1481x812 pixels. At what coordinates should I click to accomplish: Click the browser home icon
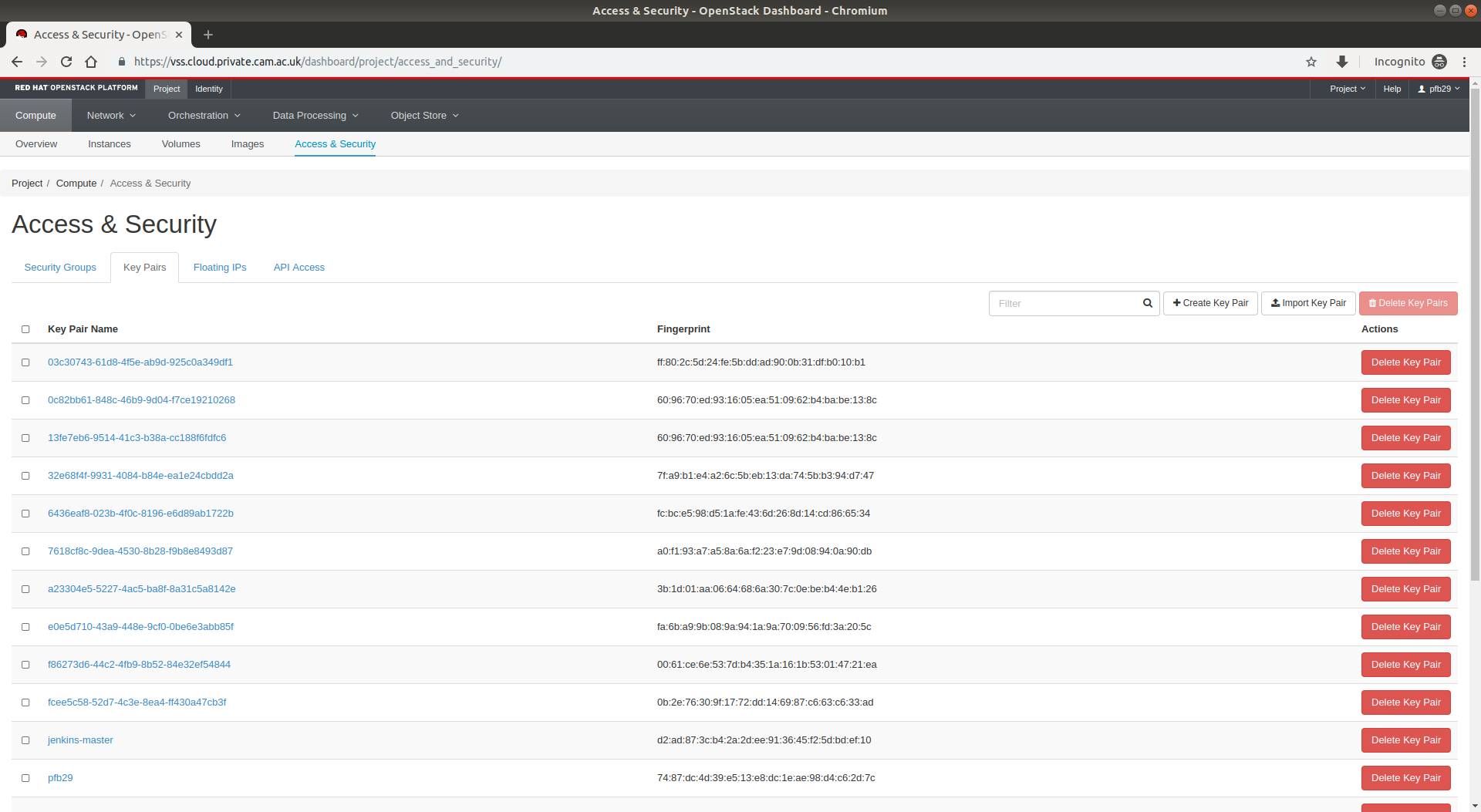(x=91, y=62)
